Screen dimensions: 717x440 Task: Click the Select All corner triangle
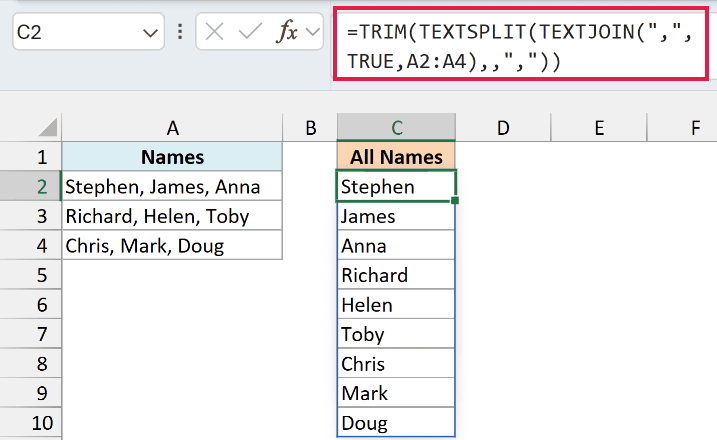tap(48, 127)
